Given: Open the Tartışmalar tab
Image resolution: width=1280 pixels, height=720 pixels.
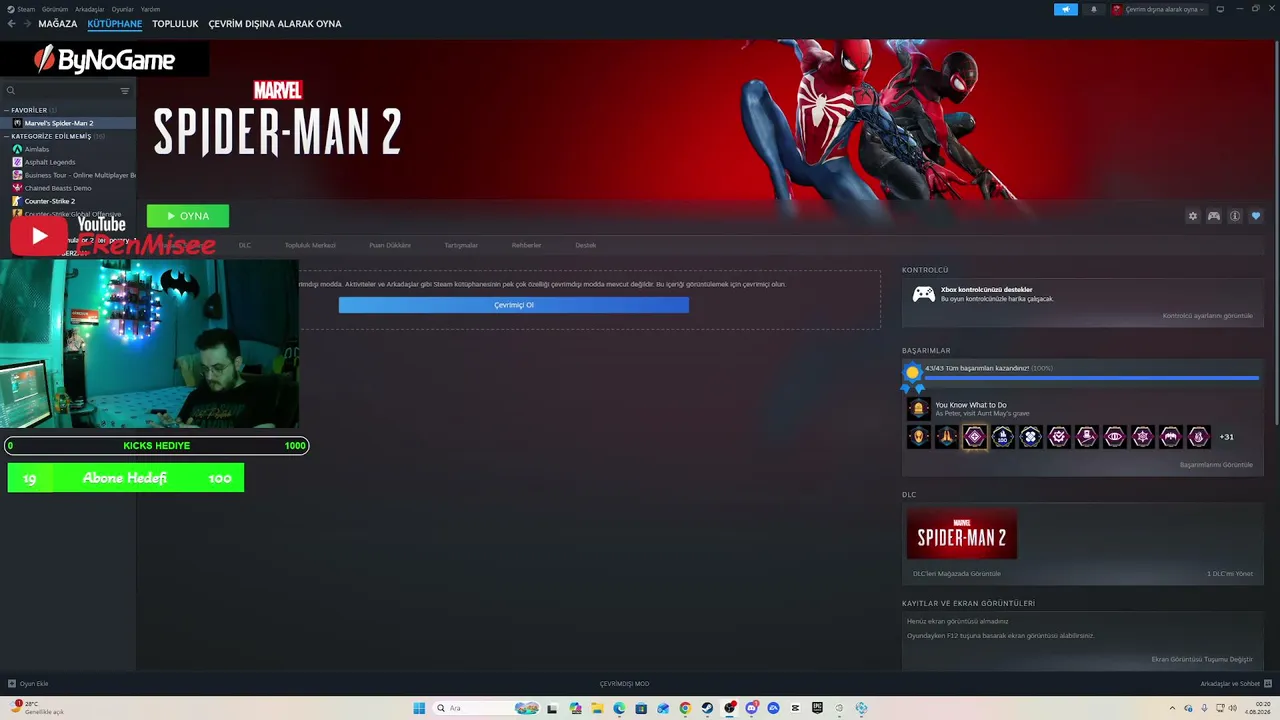Looking at the screenshot, I should [461, 245].
